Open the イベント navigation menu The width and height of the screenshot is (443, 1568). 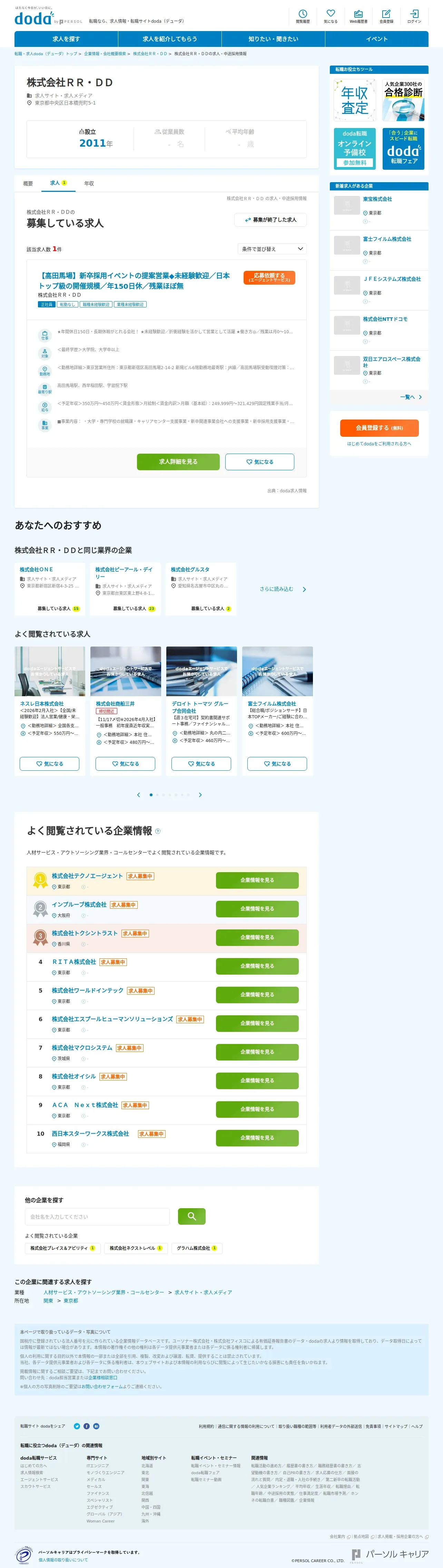[x=377, y=39]
